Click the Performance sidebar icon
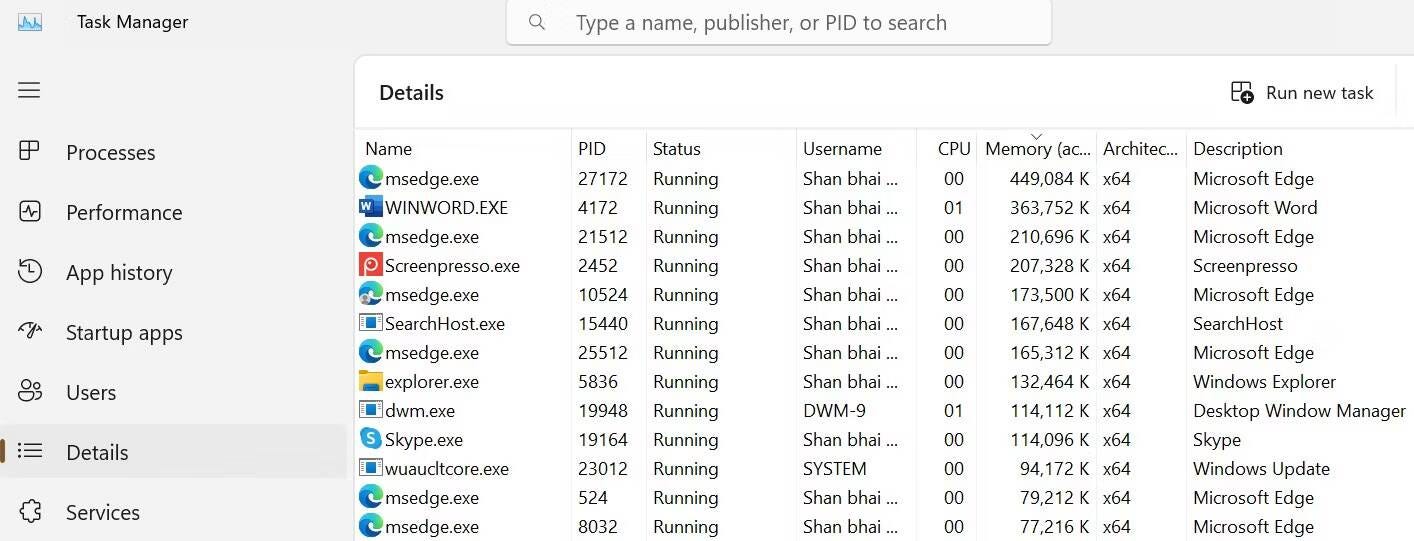Viewport: 1414px width, 541px height. [30, 211]
